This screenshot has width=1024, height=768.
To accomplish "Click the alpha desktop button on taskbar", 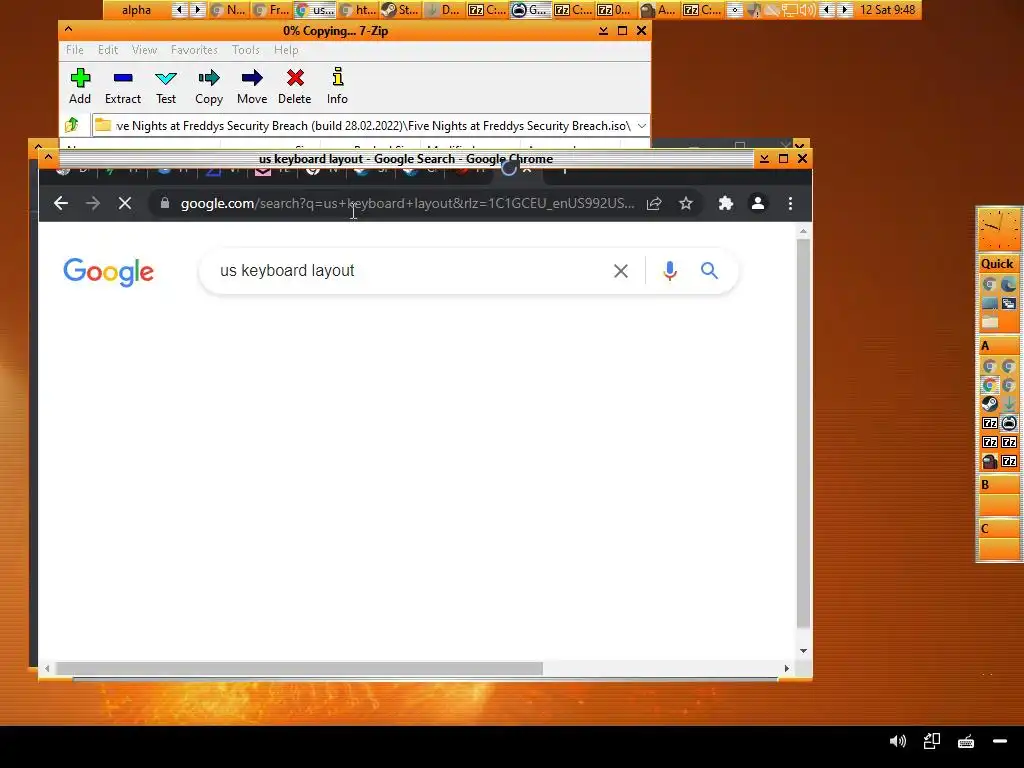I will point(136,10).
